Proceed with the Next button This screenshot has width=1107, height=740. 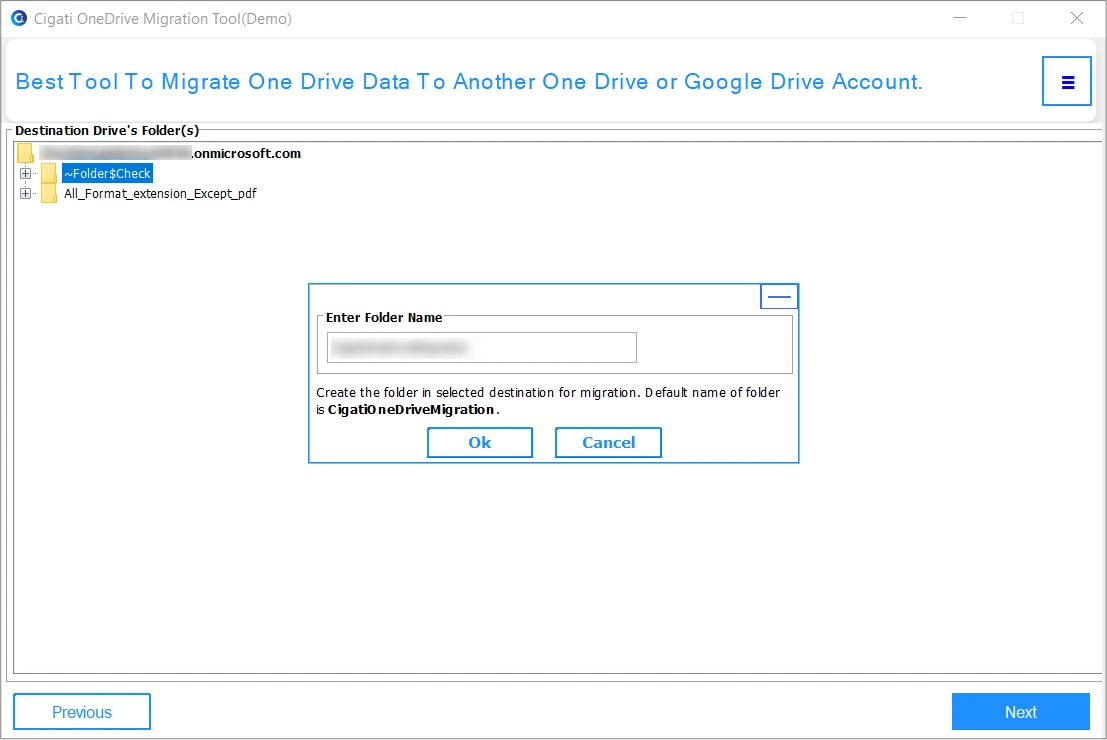pyautogui.click(x=1020, y=712)
